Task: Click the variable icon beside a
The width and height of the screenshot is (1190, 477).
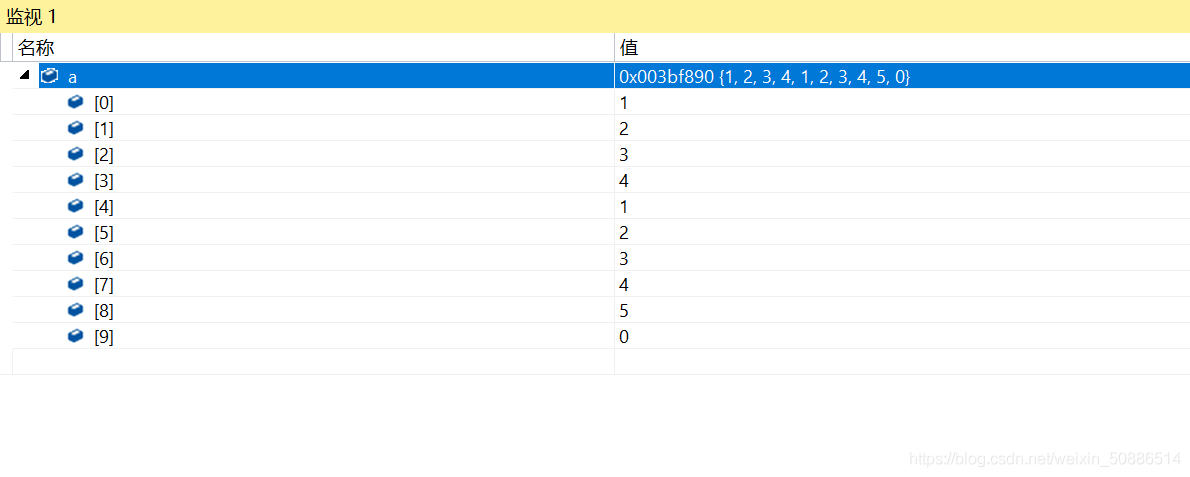Action: pos(50,76)
